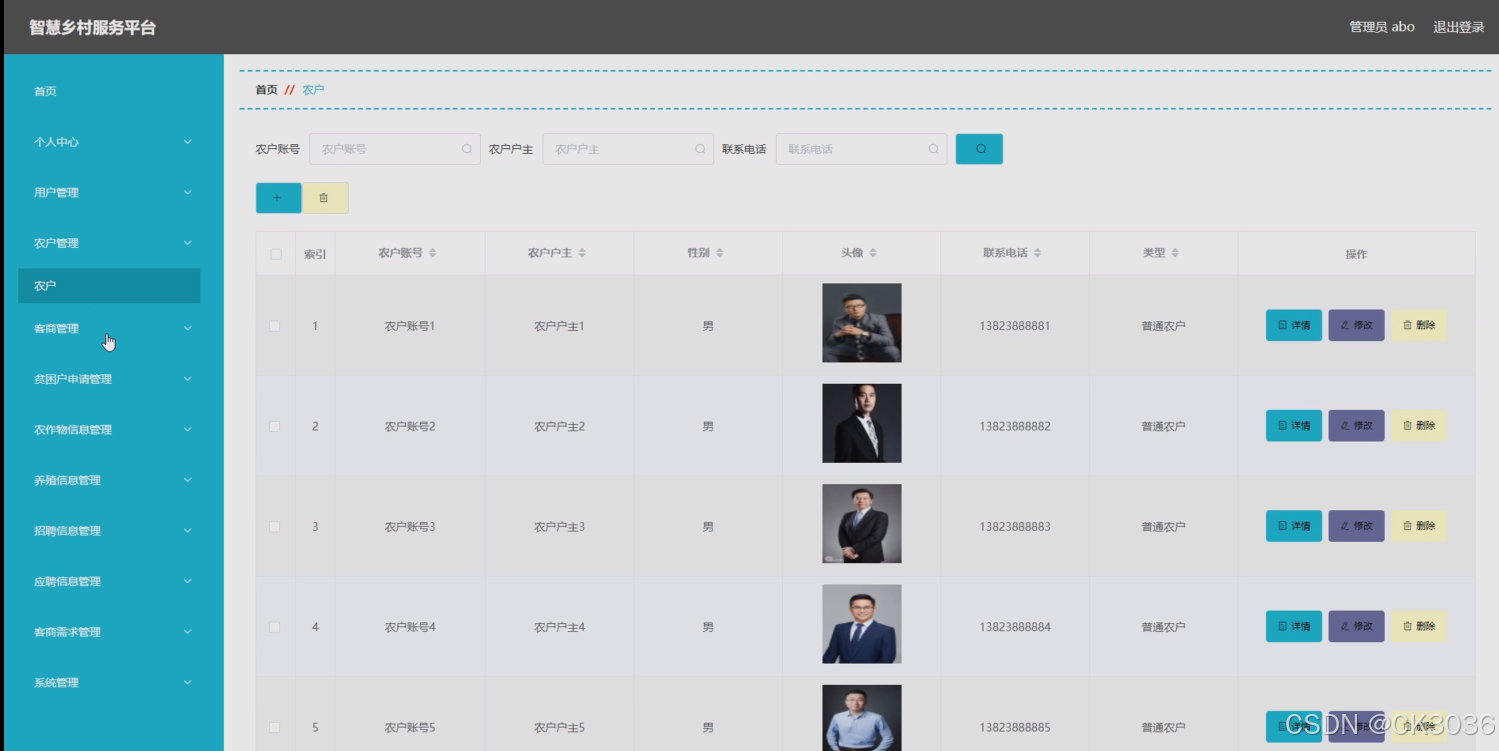Click 删除 button for 农户账号2
The height and width of the screenshot is (751, 1499).
(x=1418, y=426)
